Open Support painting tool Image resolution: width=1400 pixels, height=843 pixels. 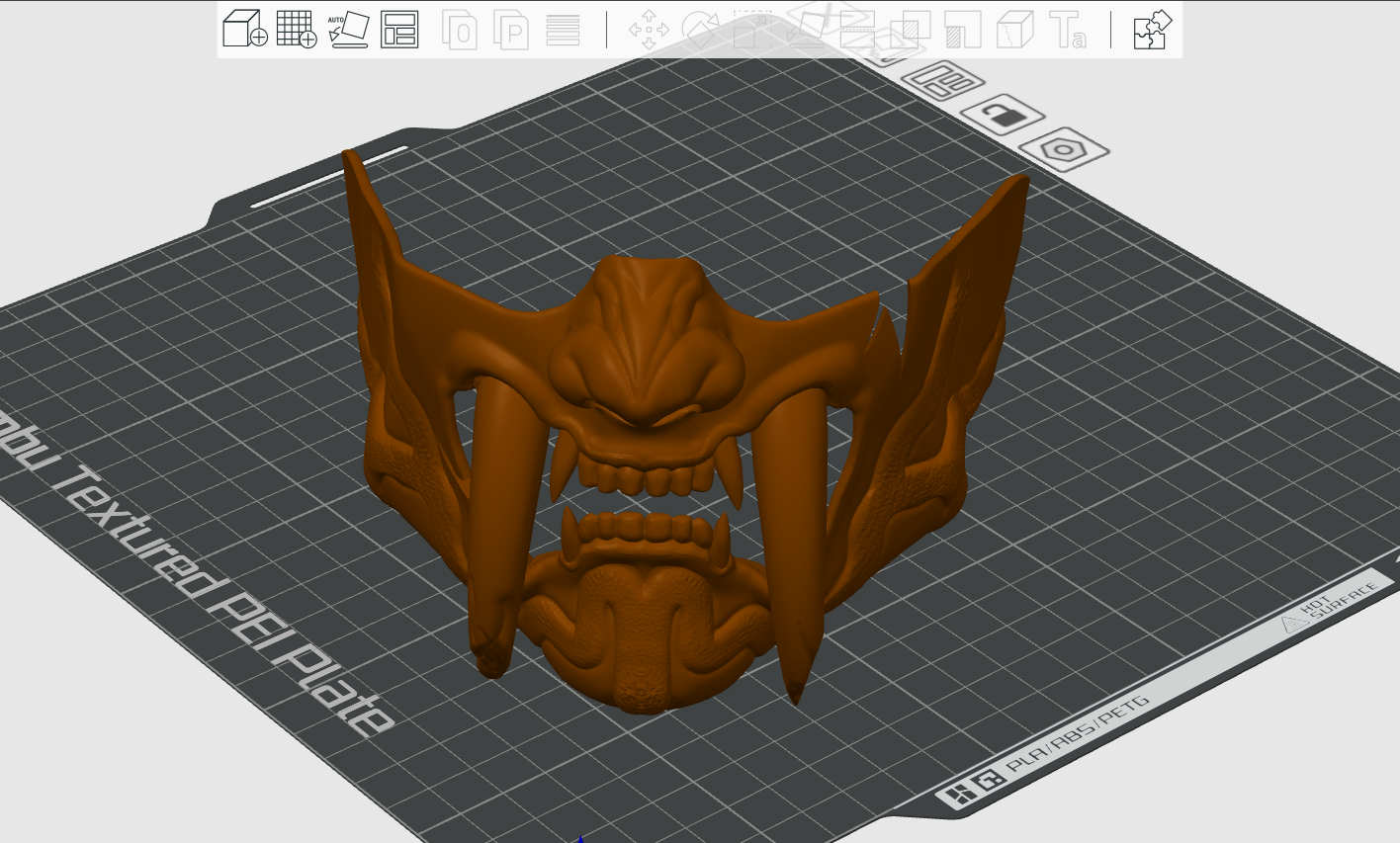tap(962, 30)
